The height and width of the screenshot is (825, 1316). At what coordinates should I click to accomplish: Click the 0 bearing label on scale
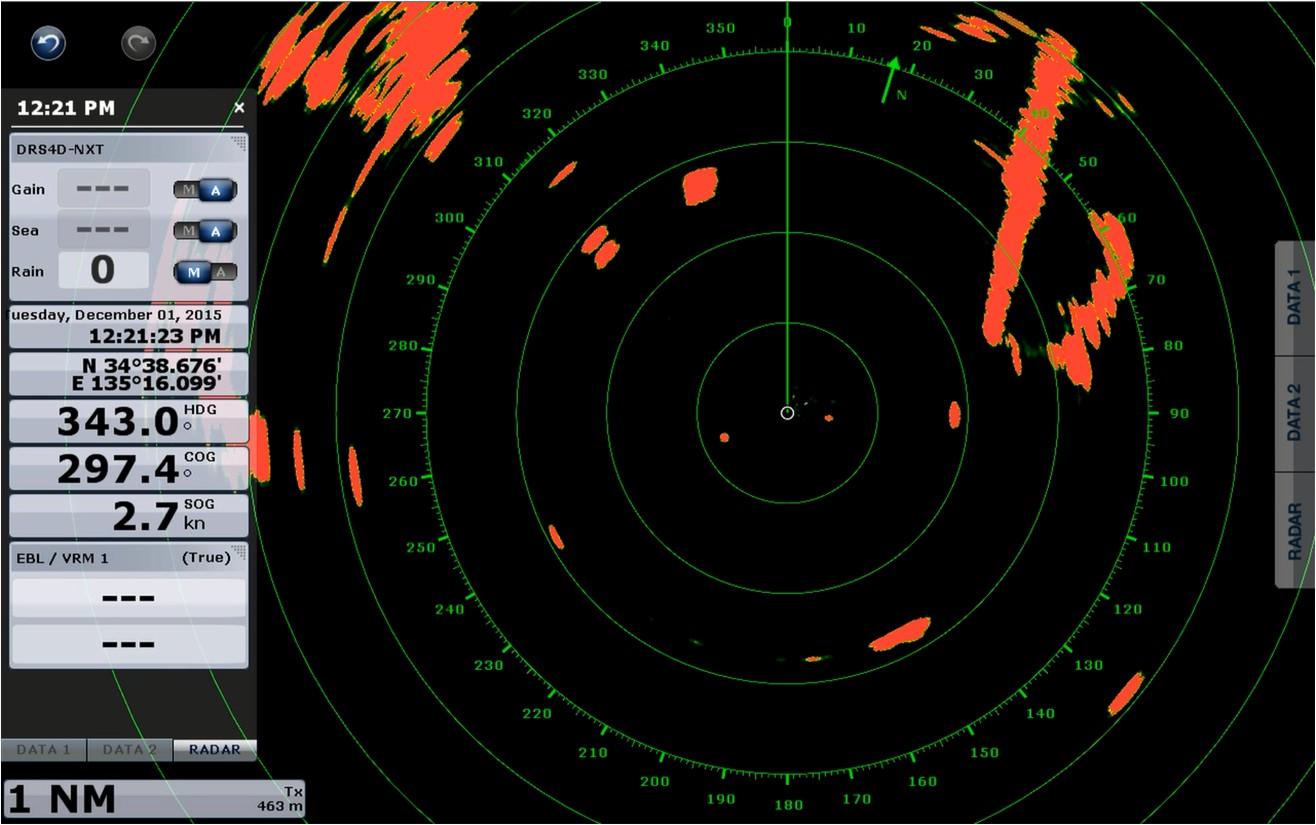(787, 22)
